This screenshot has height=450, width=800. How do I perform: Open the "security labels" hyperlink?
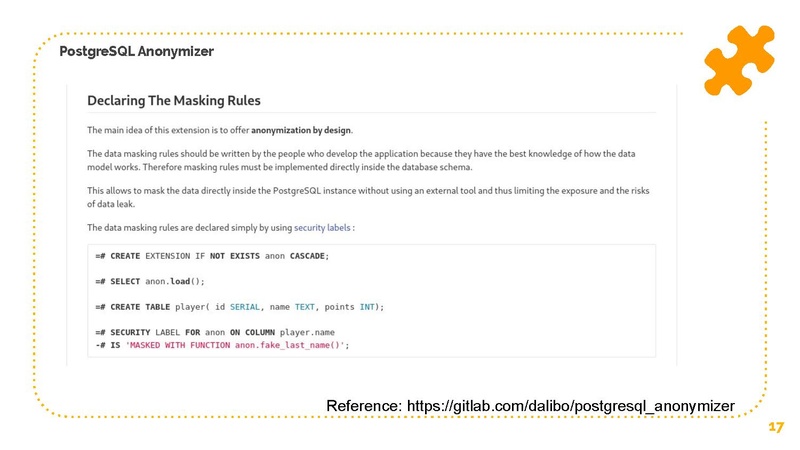tap(322, 227)
